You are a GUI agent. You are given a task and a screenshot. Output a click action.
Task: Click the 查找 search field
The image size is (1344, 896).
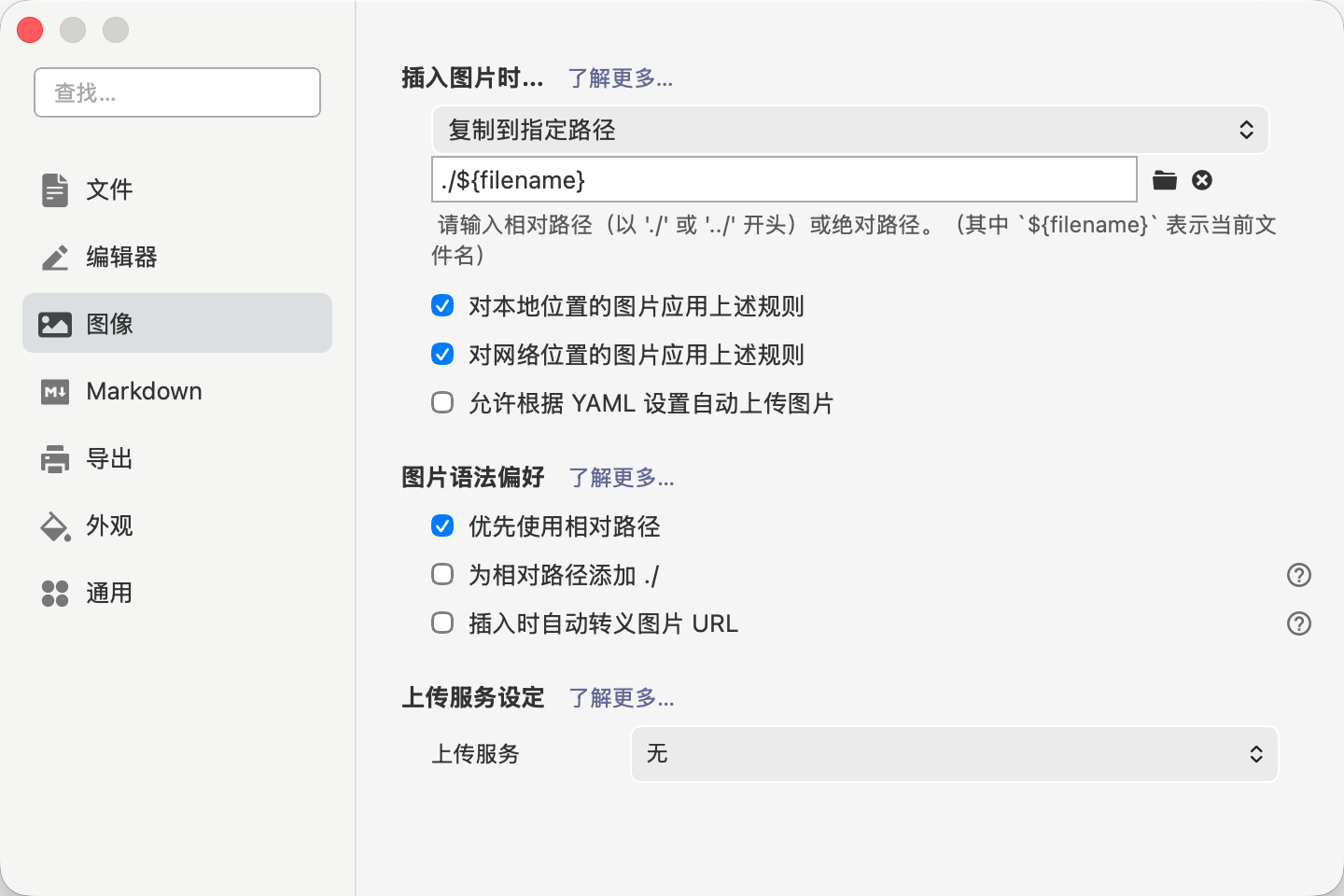177,92
